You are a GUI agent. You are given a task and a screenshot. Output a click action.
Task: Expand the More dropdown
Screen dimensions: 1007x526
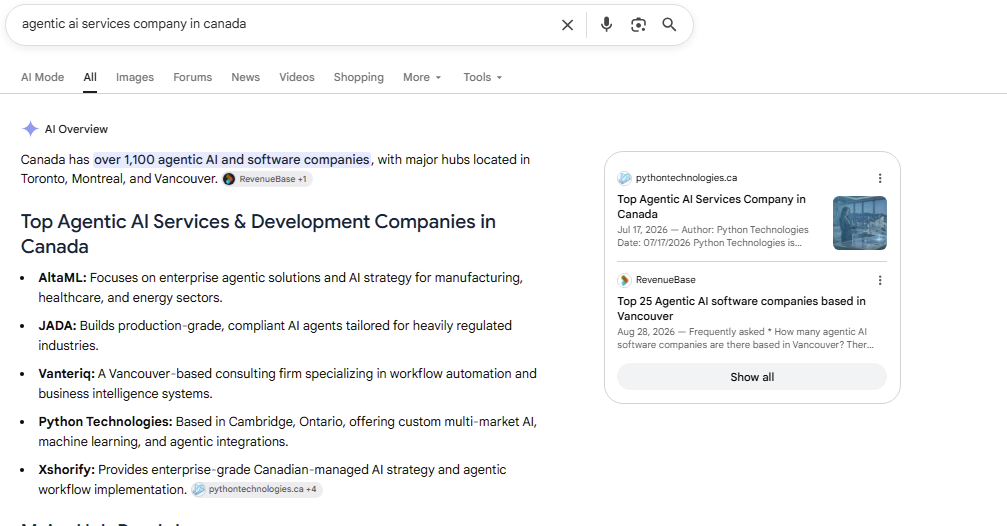[422, 77]
